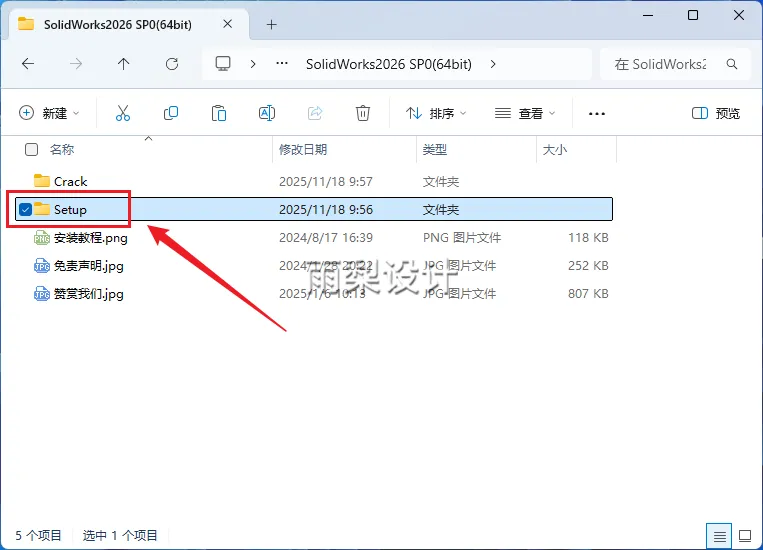Go back with the left arrow
This screenshot has height=550, width=763.
28,64
